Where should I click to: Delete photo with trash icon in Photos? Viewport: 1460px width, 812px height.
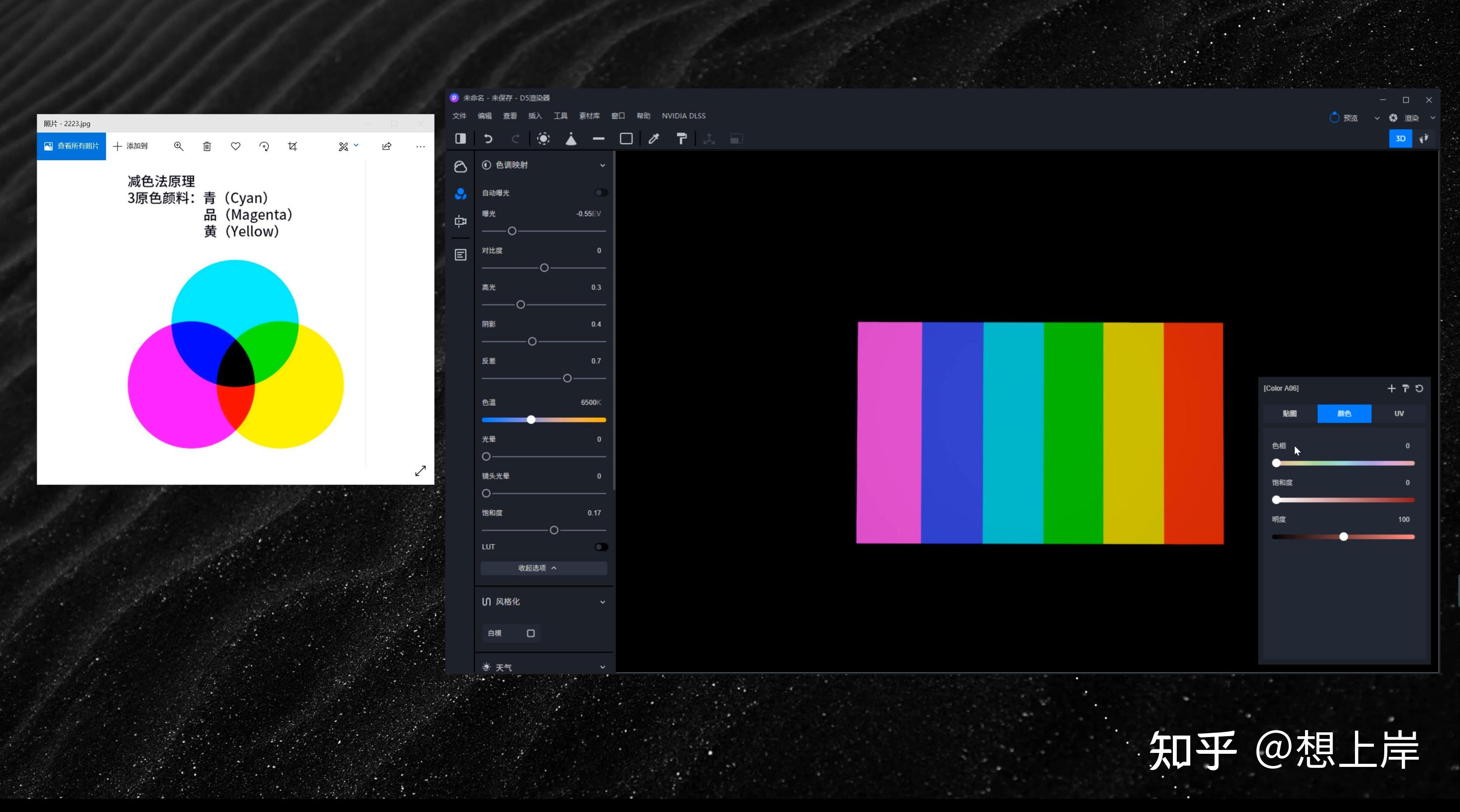click(207, 146)
